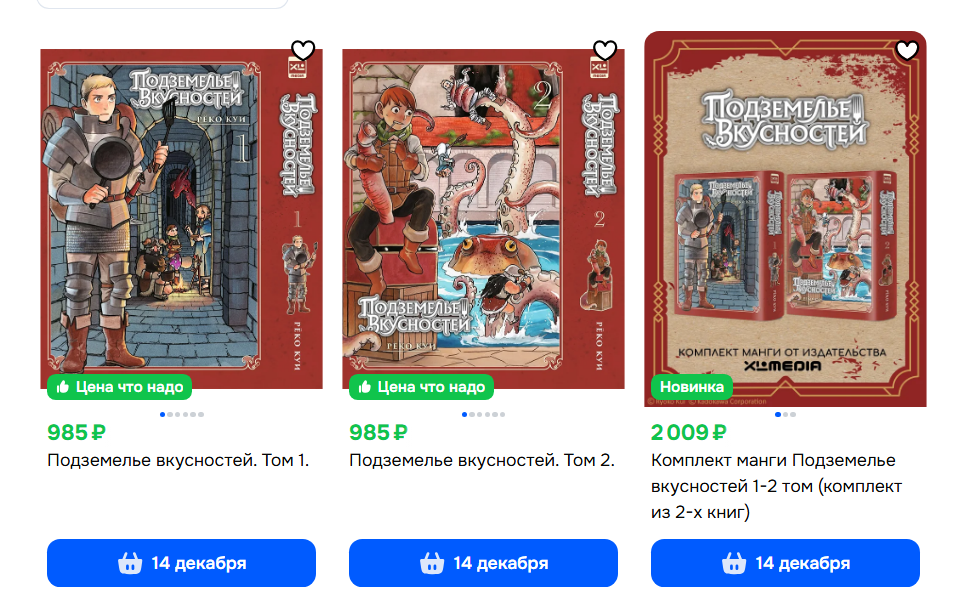Select second image dot under Том 1 cover
Screen dimensions: 980x597
click(170, 414)
